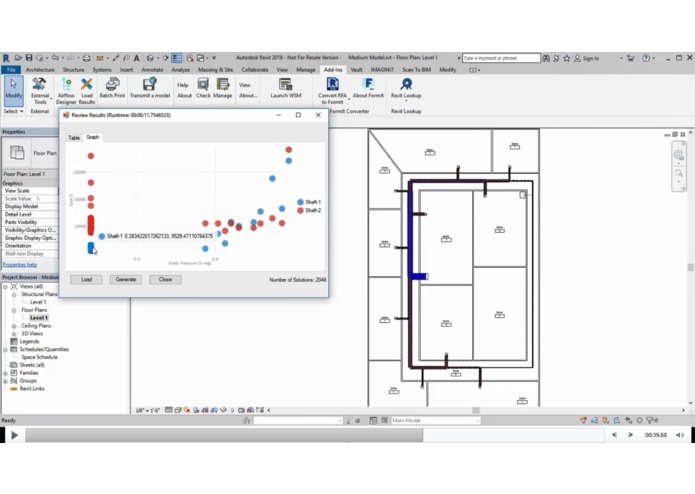
Task: Click the Text (A) tool in the quick access toolbar
Action: [137, 58]
